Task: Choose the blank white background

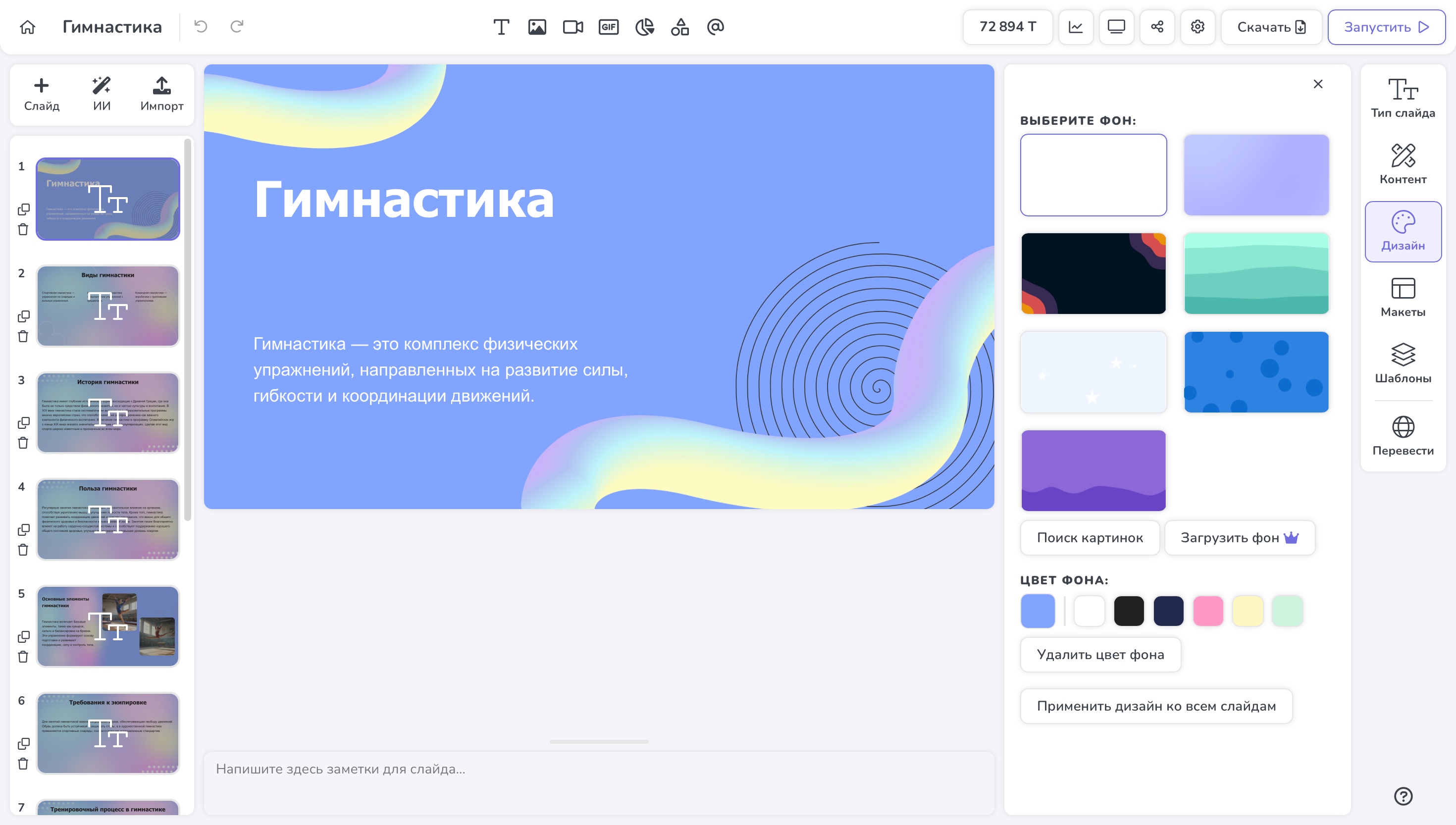Action: coord(1093,175)
